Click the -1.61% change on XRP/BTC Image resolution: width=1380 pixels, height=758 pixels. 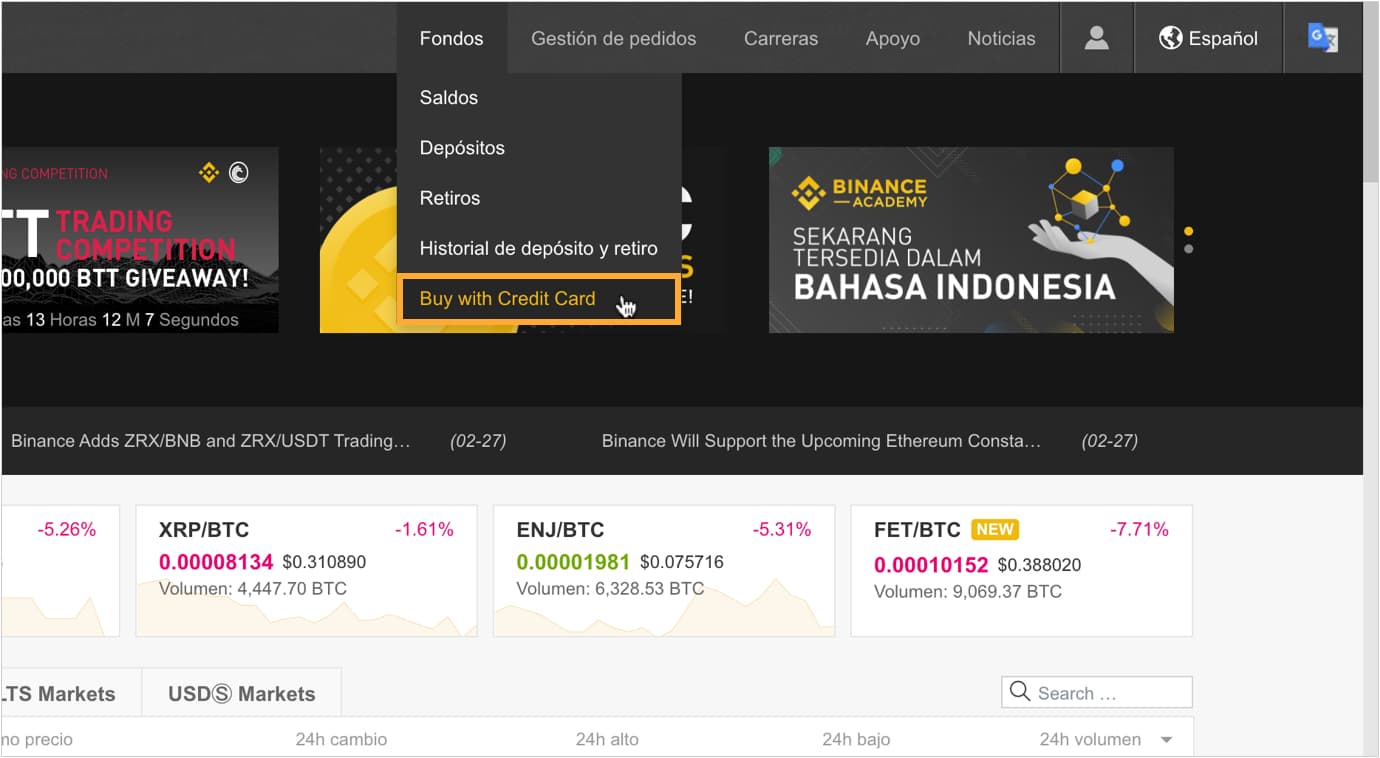pos(424,529)
